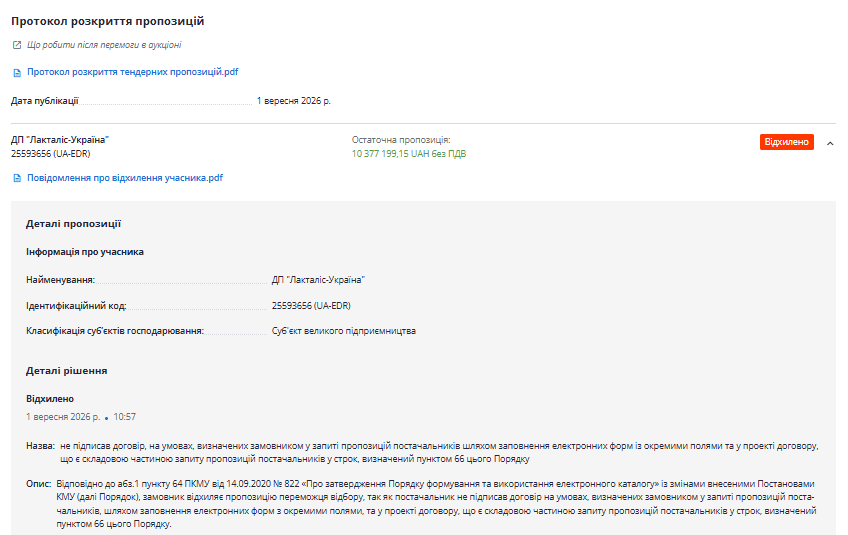Click the document icon beside "Повідомлення про відхилення учасника.pdf"
The height and width of the screenshot is (535, 848).
point(17,178)
